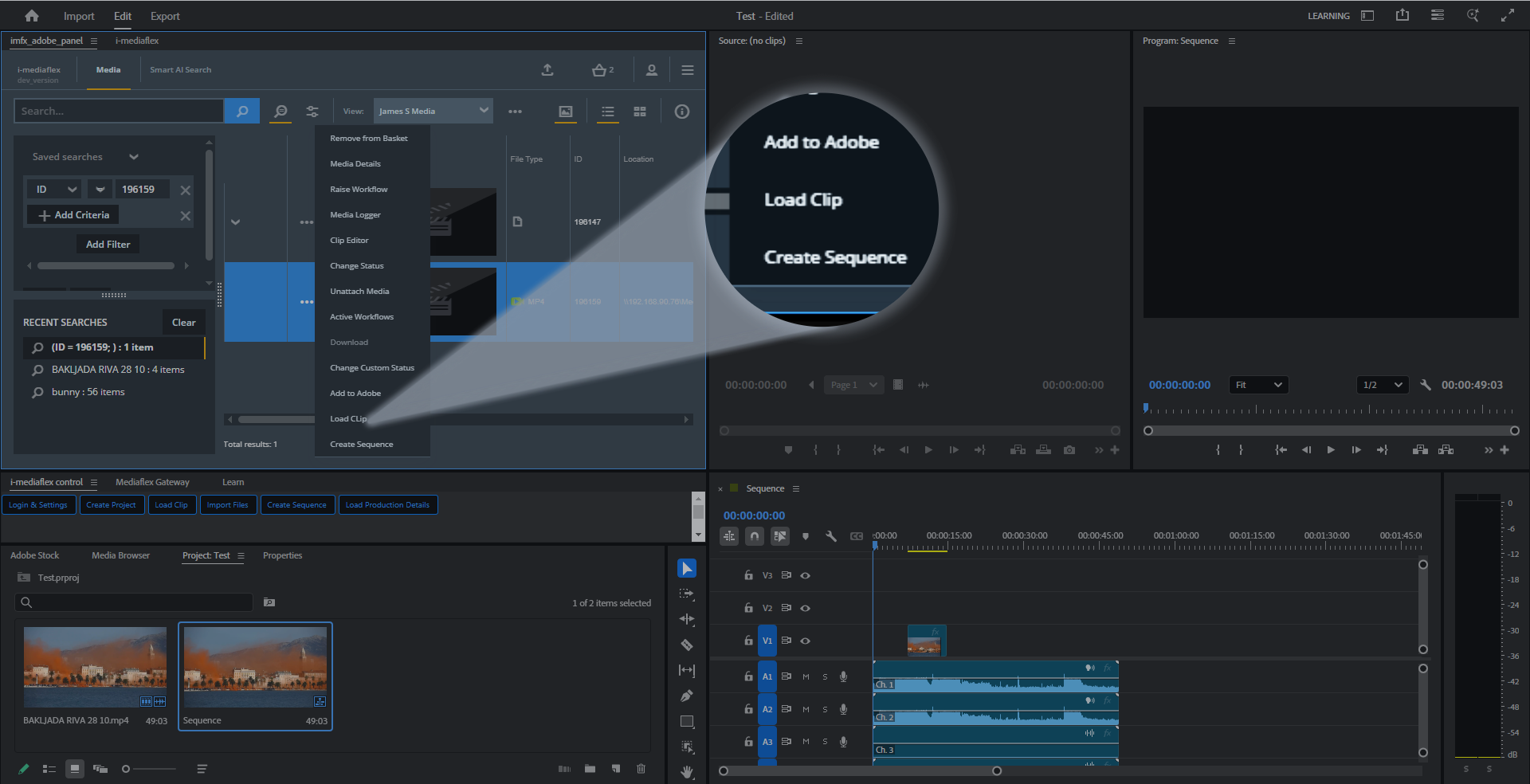The height and width of the screenshot is (784, 1530).
Task: Select the BAKLJADA RIVA 28 10.mp4 thumbnail
Action: pyautogui.click(x=95, y=667)
